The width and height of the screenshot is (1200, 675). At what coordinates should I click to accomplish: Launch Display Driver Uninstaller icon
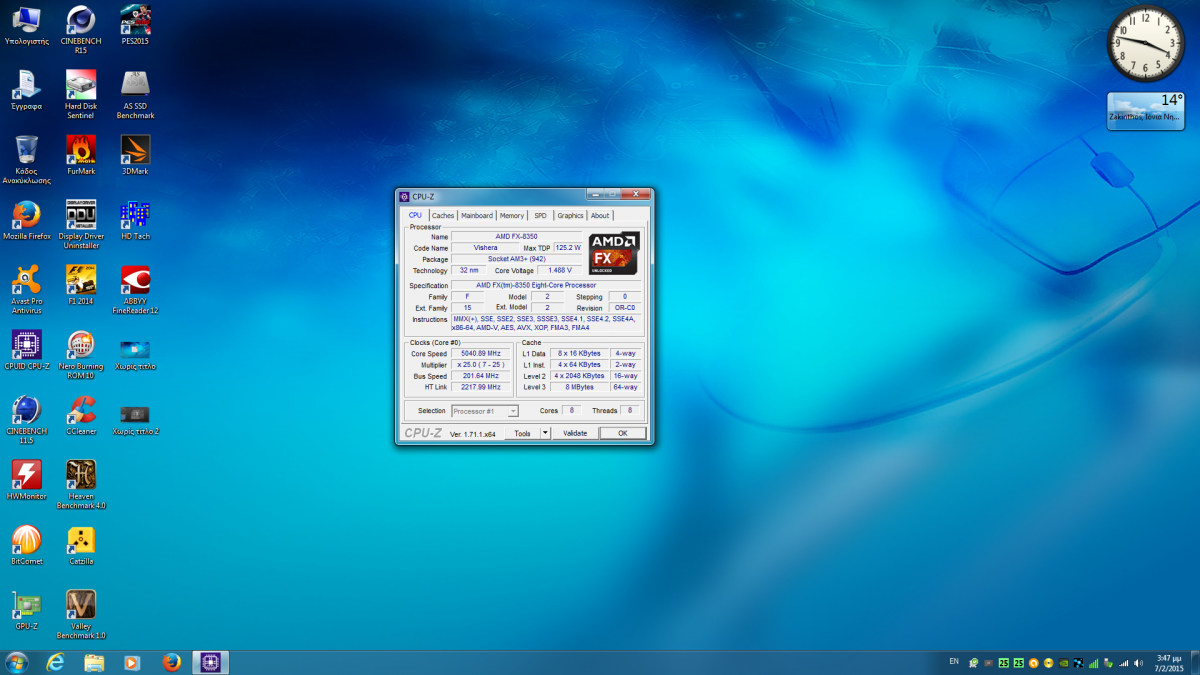click(x=80, y=225)
